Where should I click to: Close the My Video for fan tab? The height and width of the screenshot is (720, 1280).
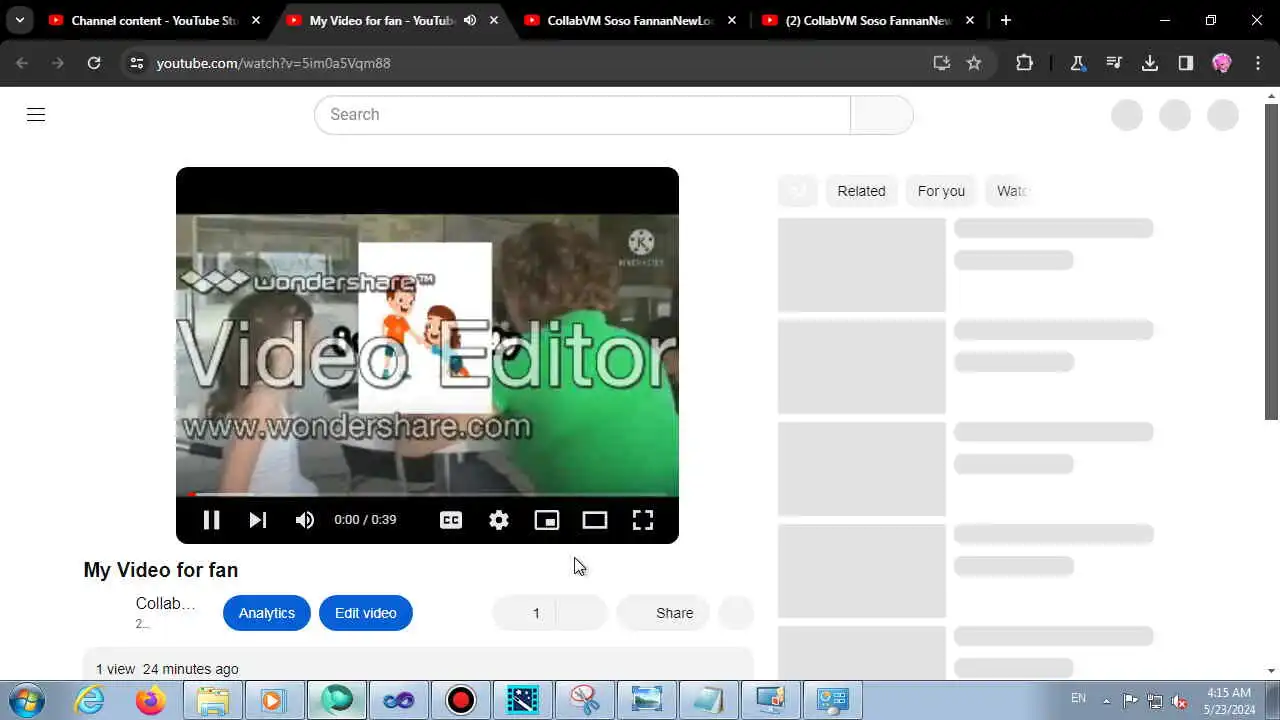pos(494,20)
